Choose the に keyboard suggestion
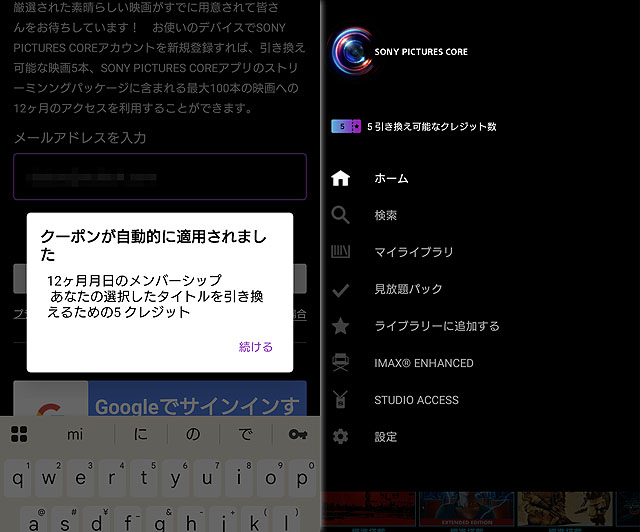The width and height of the screenshot is (640, 532). [x=141, y=434]
